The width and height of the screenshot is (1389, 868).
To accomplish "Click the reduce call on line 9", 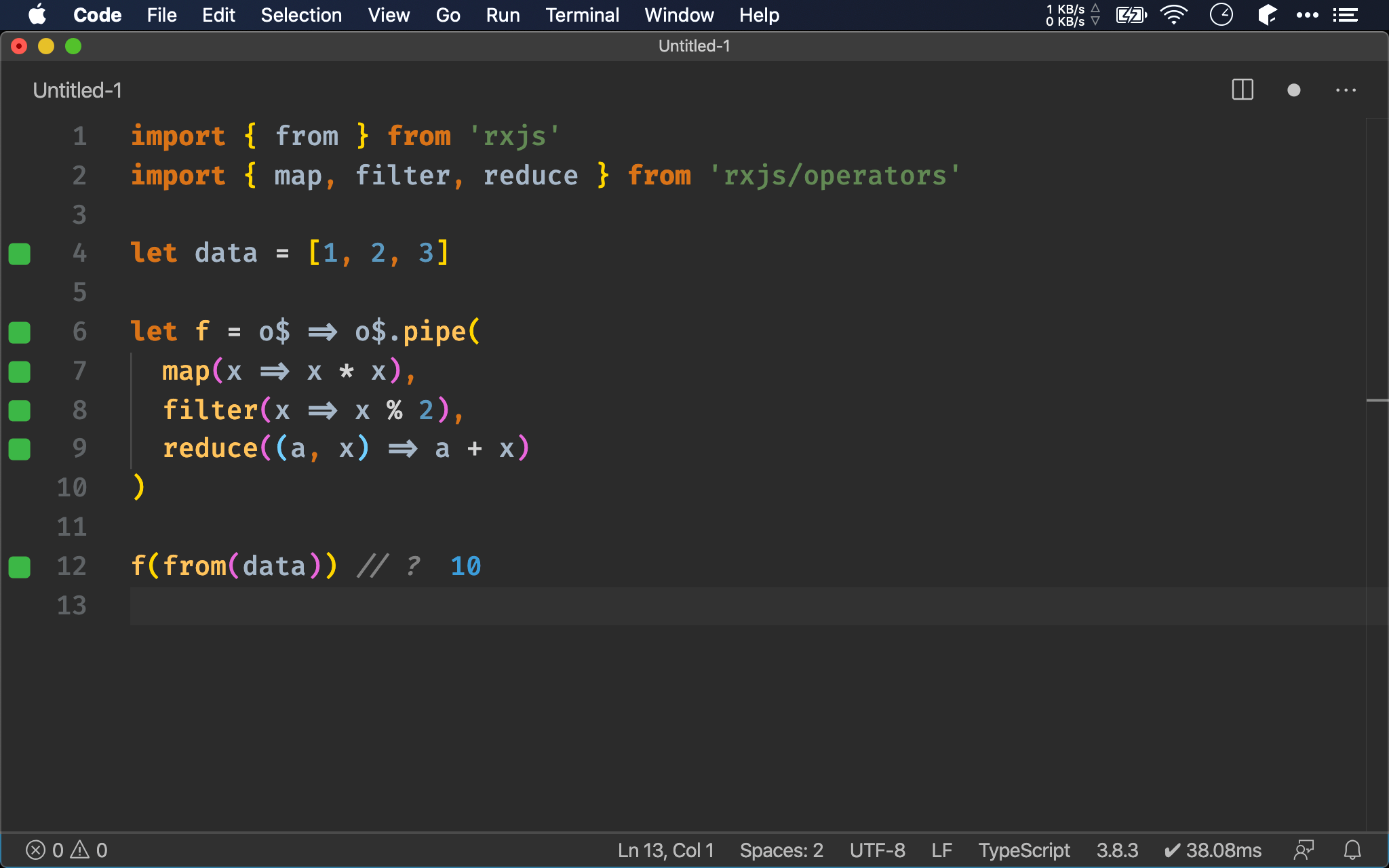I will (210, 448).
